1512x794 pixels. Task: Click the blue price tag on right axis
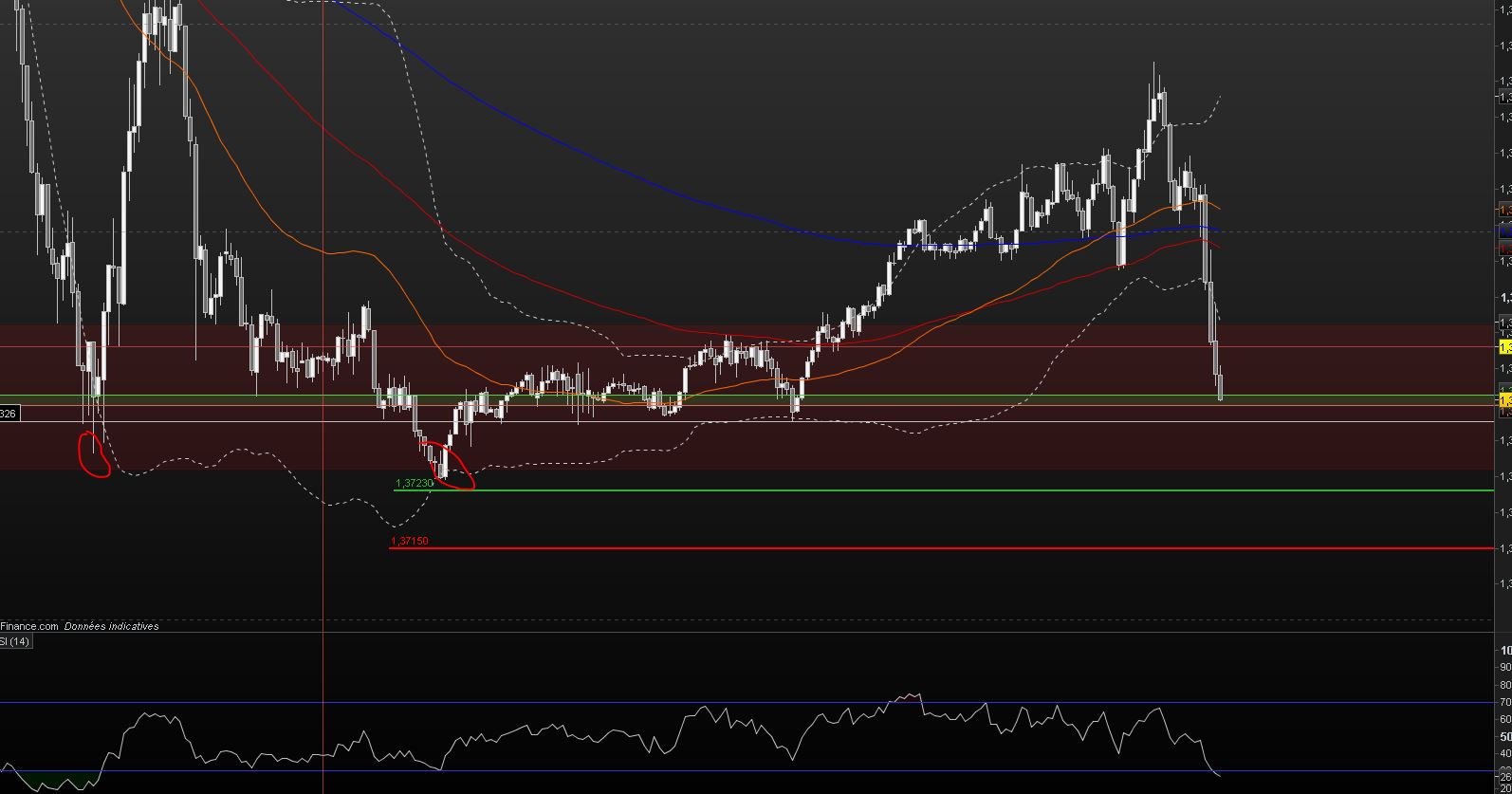pyautogui.click(x=1504, y=231)
